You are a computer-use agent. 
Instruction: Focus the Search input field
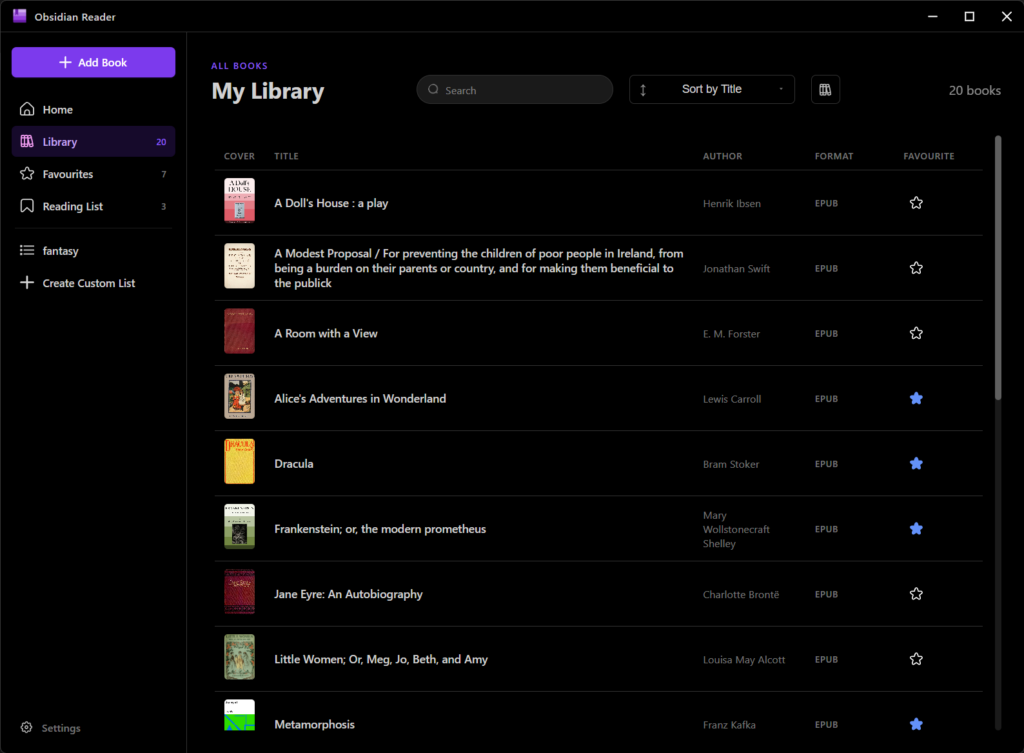[x=515, y=89]
